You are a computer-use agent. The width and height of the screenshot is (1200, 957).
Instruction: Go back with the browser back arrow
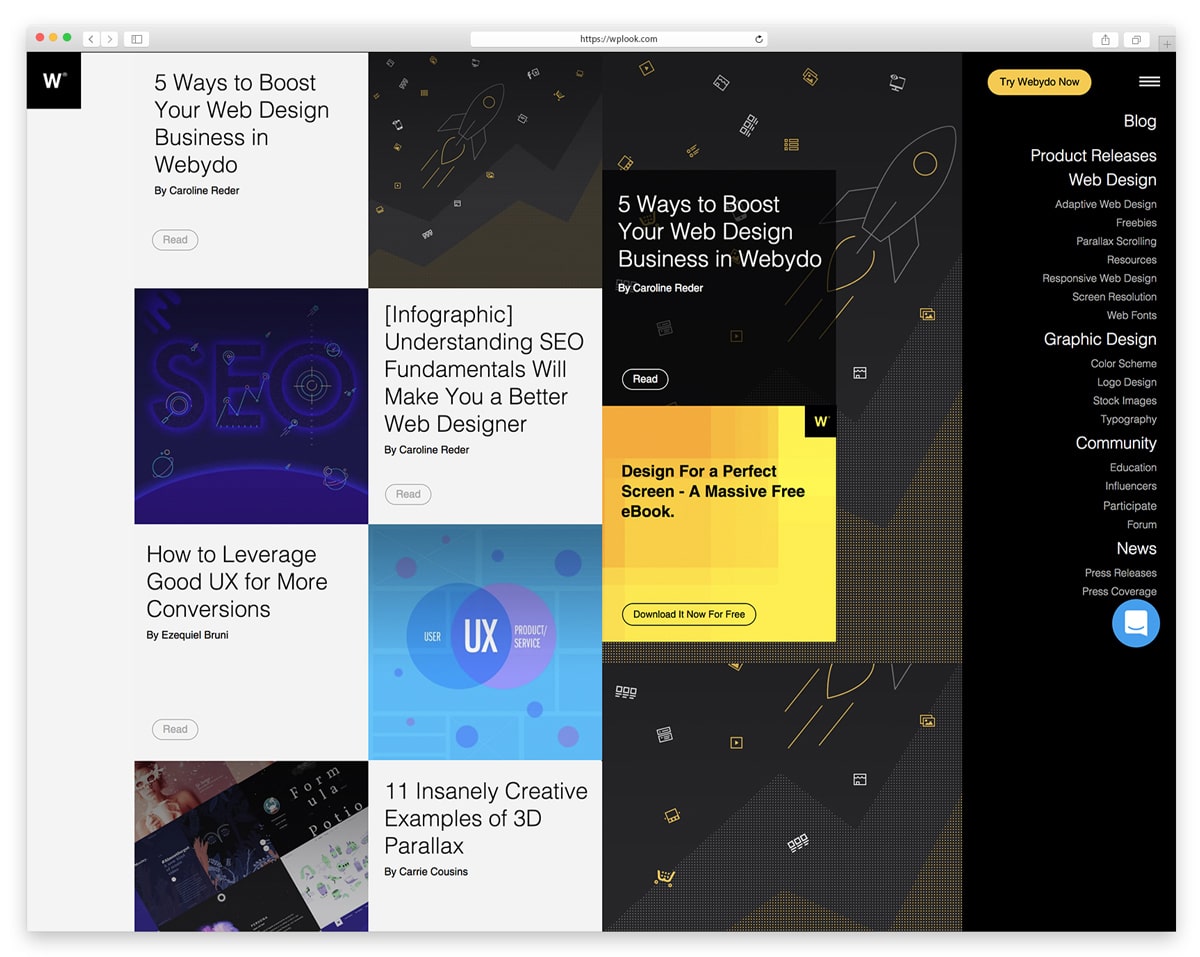[90, 39]
